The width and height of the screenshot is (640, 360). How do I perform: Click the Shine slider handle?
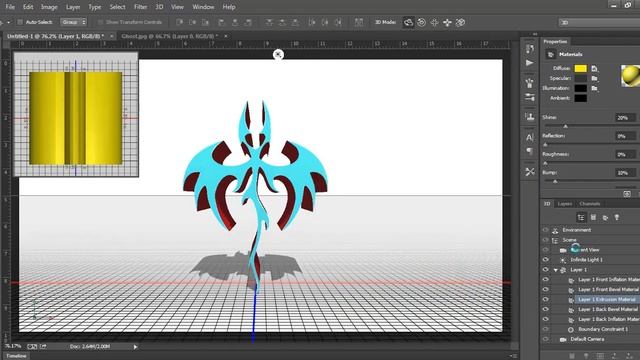(x=565, y=127)
